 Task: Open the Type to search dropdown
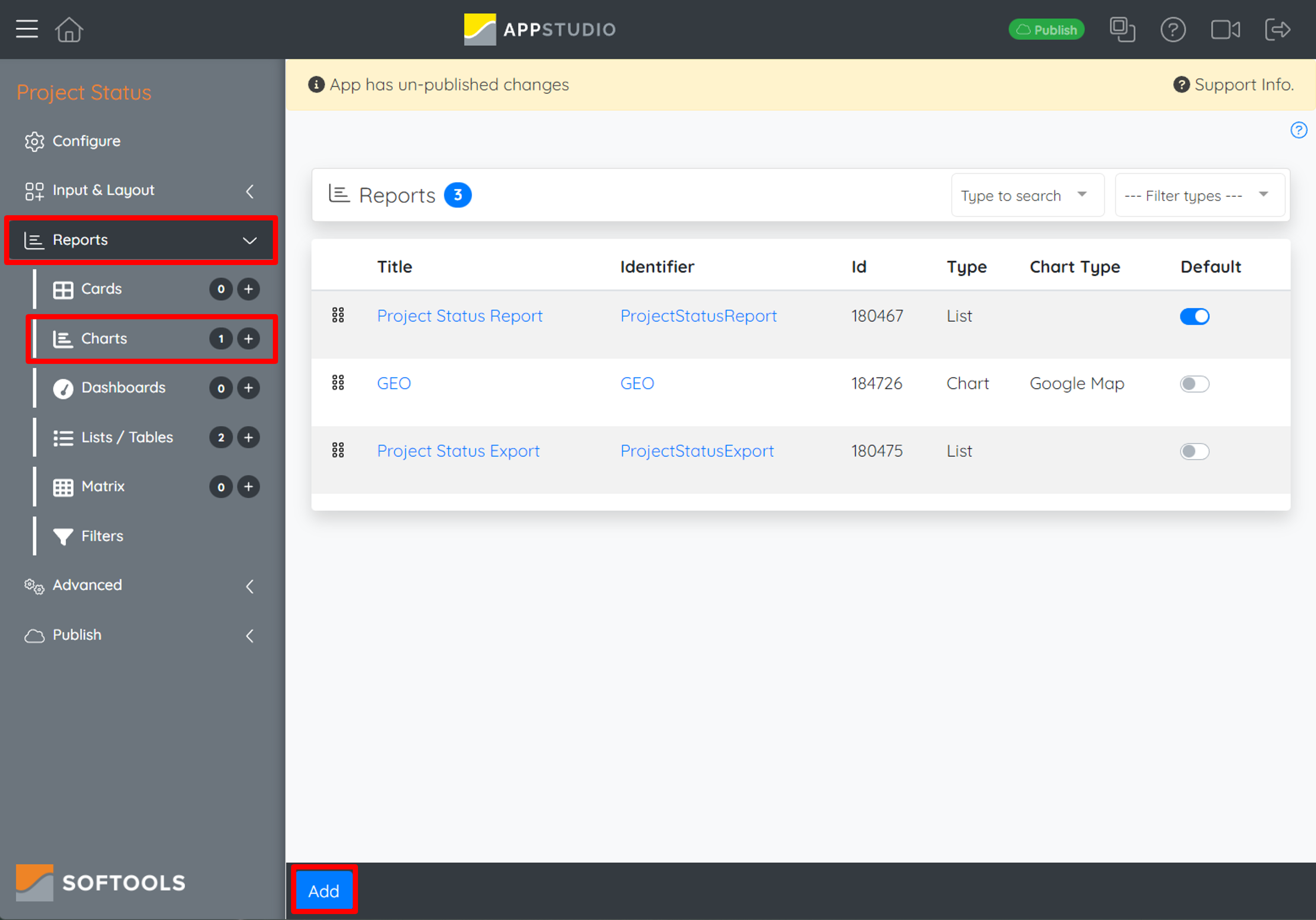[1027, 196]
